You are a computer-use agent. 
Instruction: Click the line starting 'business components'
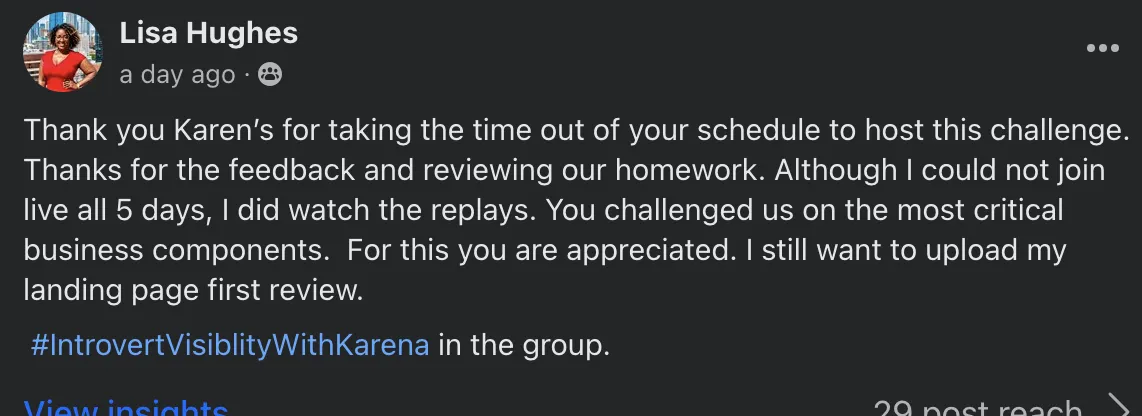tap(545, 251)
